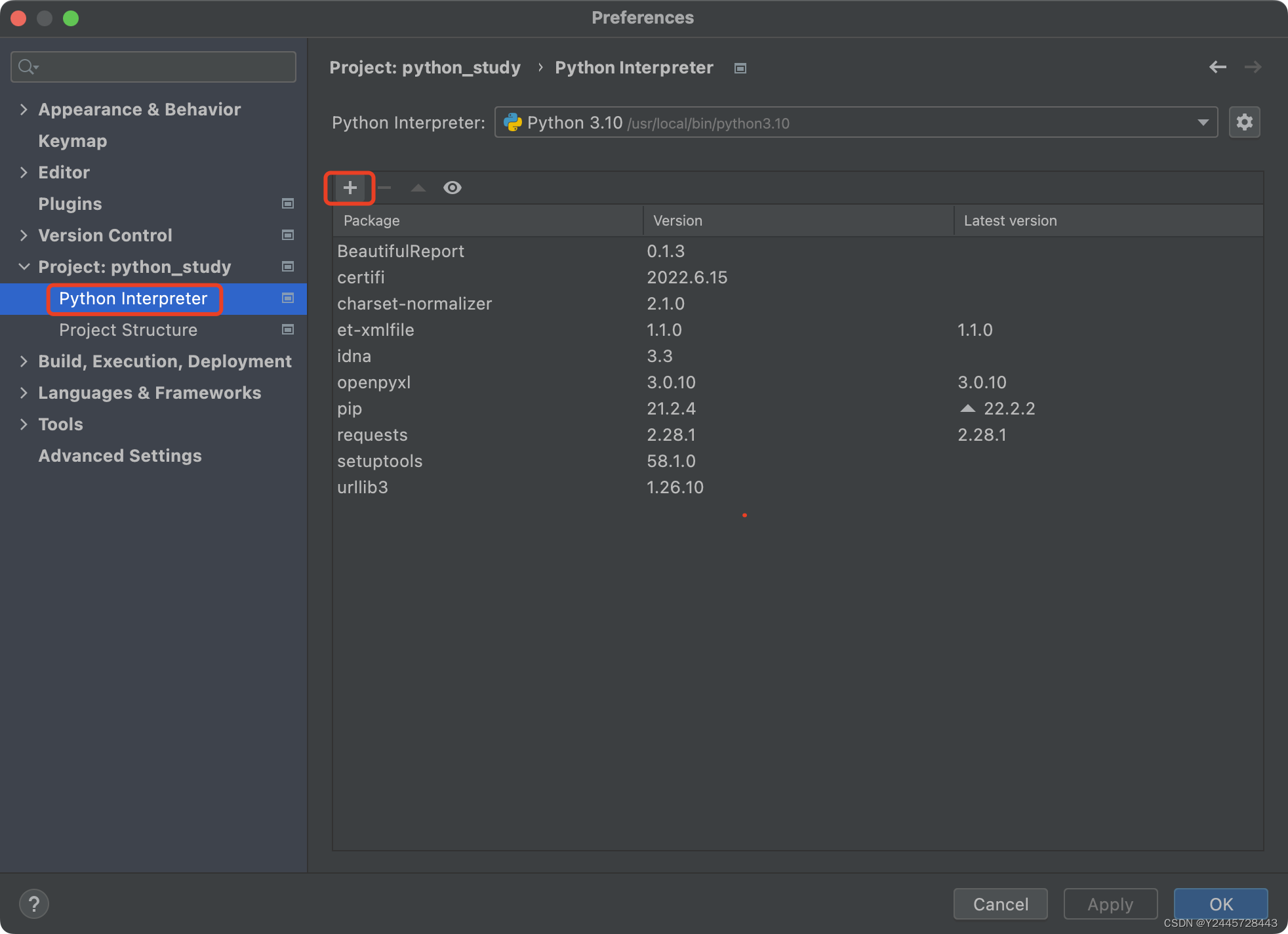1288x934 pixels.
Task: Open Advanced Settings page
Action: [119, 456]
